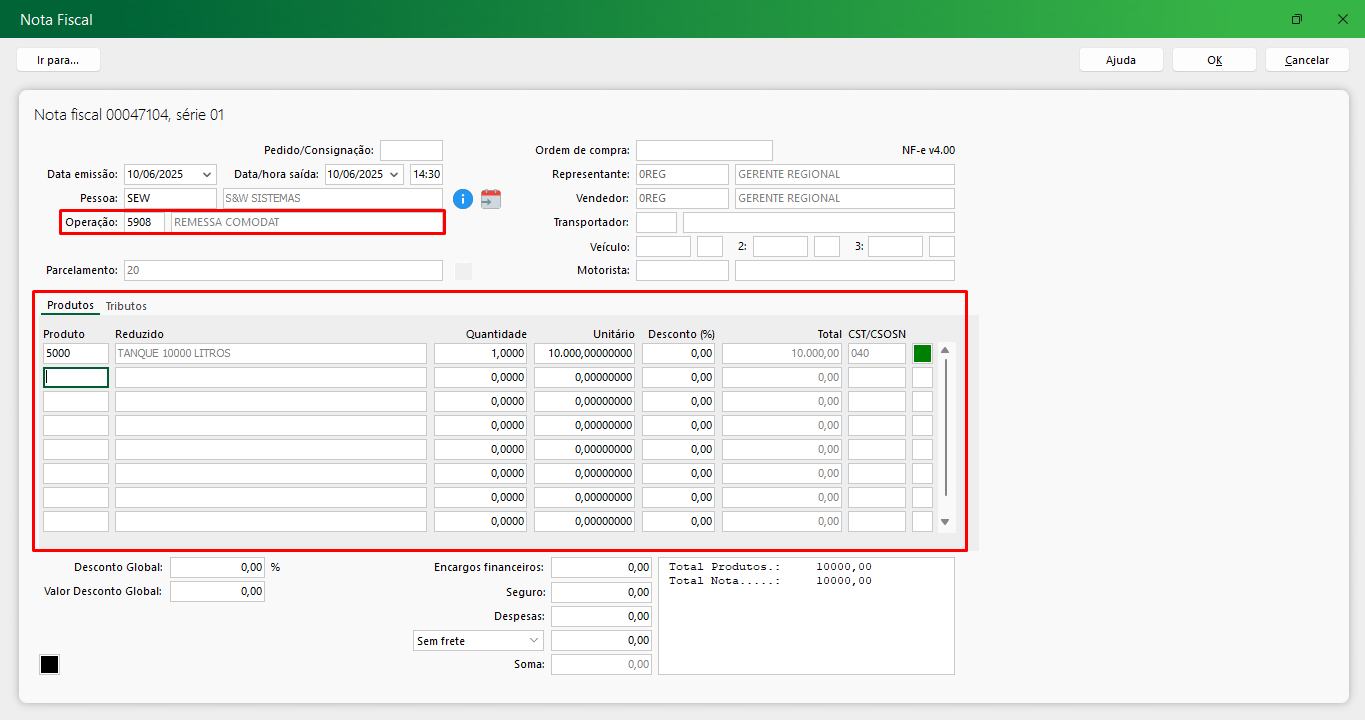Click the scroll down arrow in product grid
Image resolution: width=1365 pixels, height=720 pixels.
coord(945,522)
